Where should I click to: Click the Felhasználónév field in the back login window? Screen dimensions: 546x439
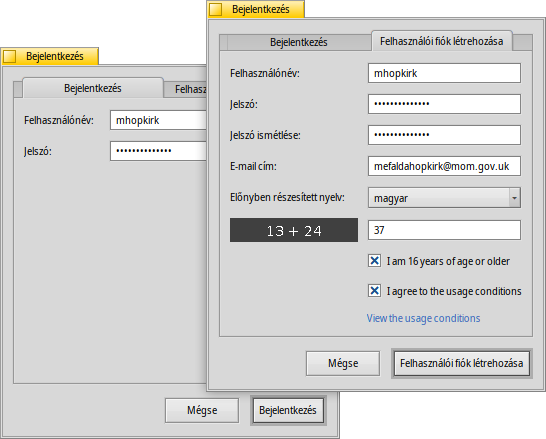pos(158,120)
